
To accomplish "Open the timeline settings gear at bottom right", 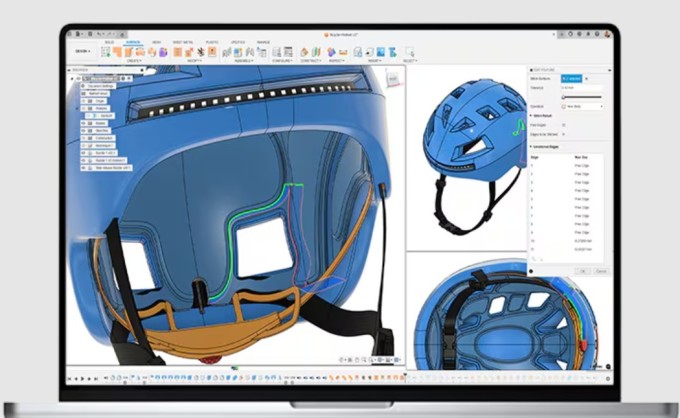I will (x=608, y=379).
